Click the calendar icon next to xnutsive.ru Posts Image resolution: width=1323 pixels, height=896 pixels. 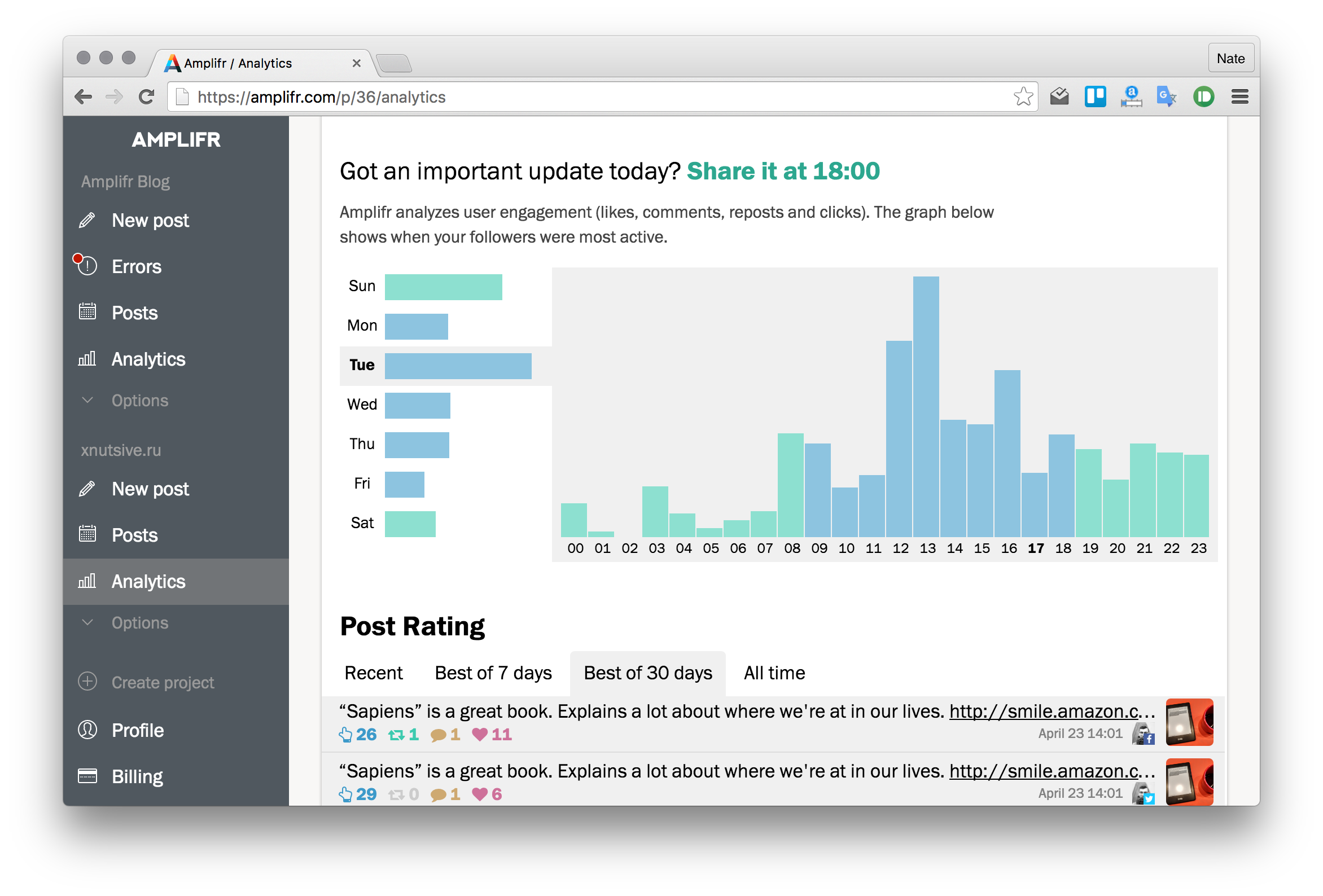87,534
